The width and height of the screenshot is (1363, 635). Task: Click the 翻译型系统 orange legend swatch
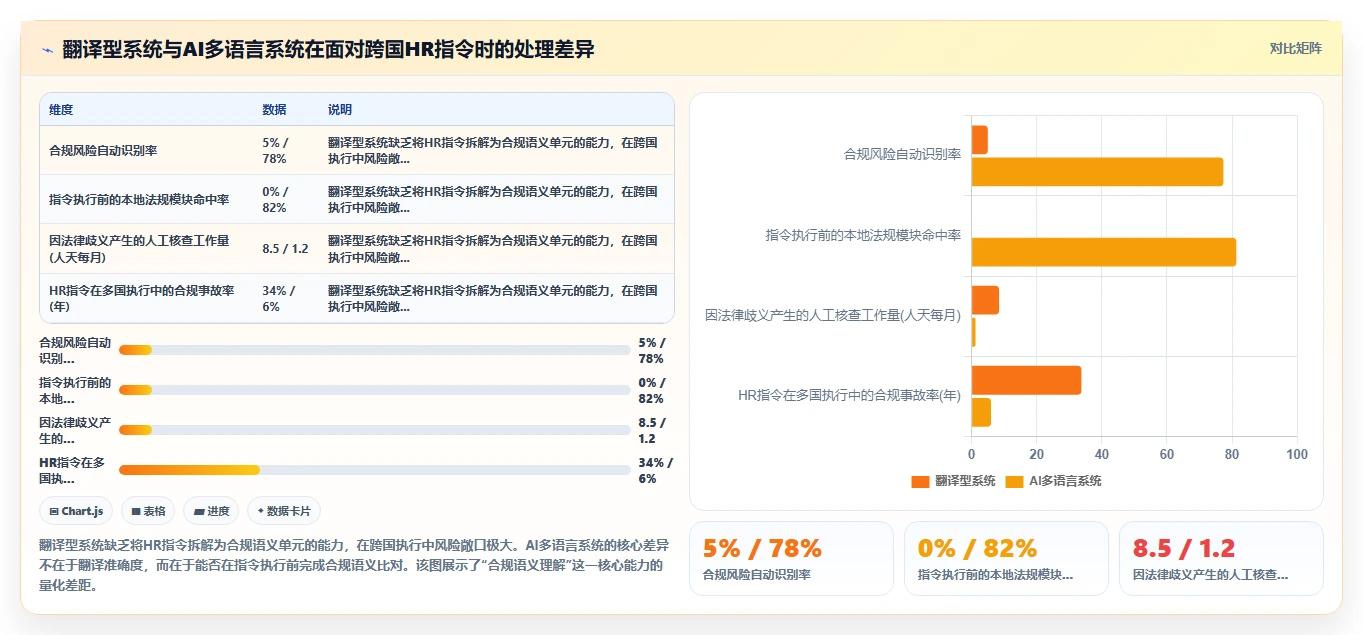click(x=920, y=481)
